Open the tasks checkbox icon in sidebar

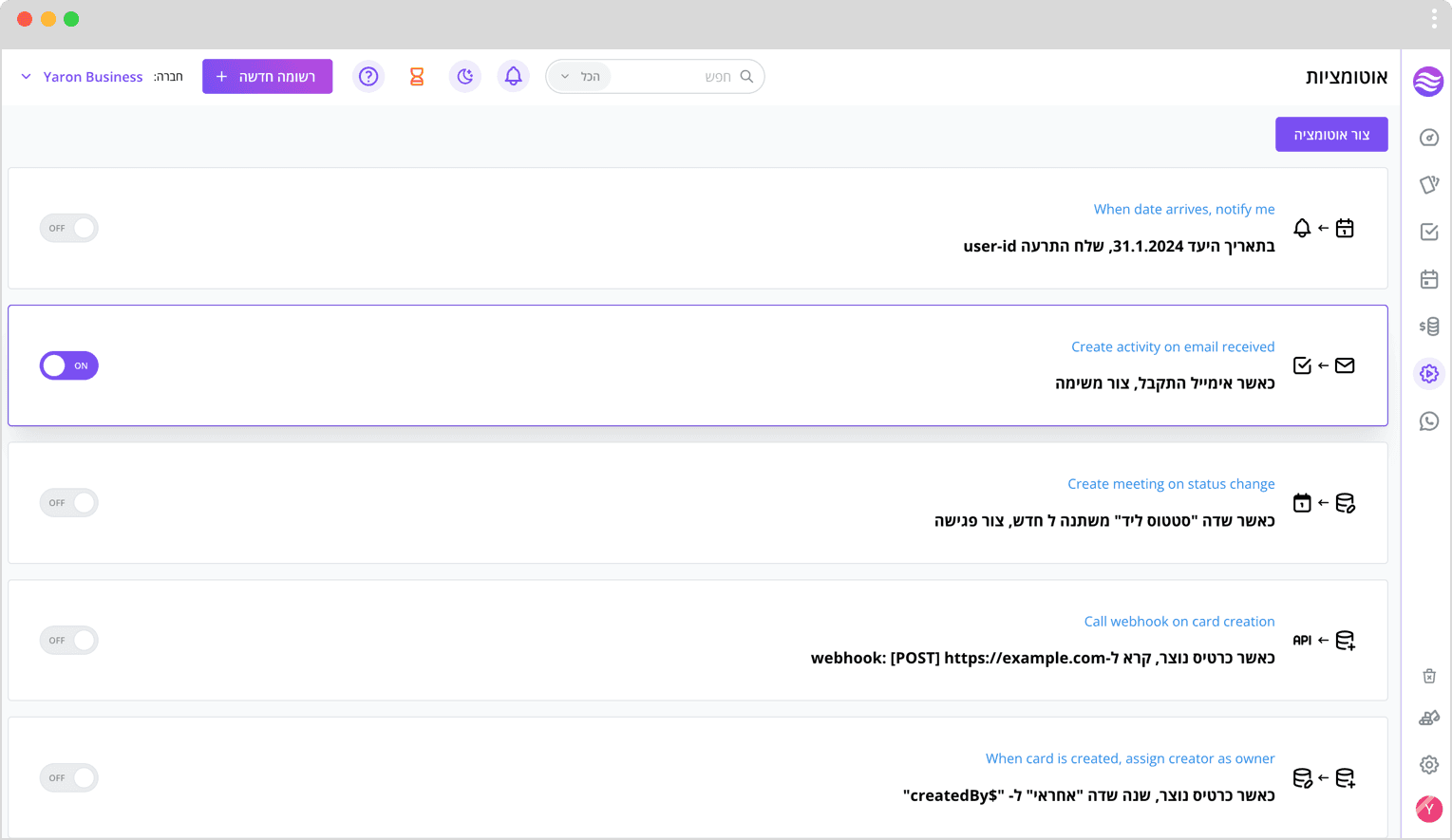(1428, 232)
